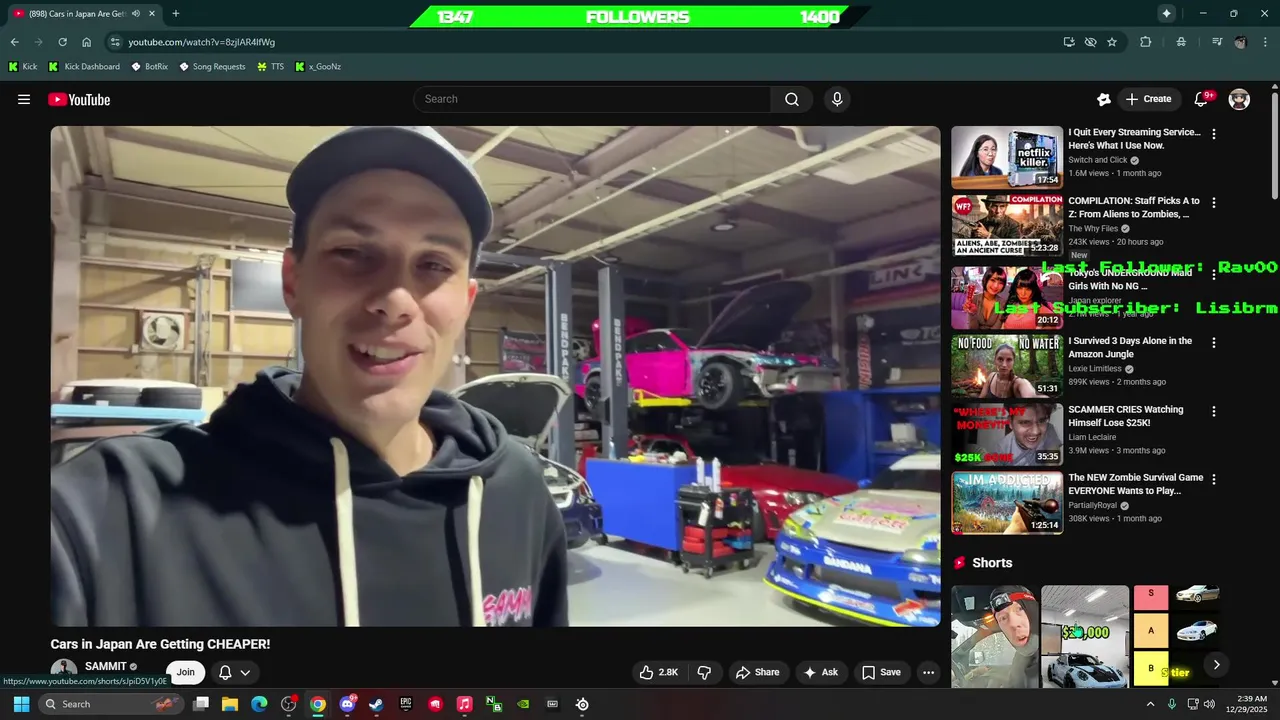This screenshot has width=1280, height=720.
Task: Open options for The Why Files compilation video
Action: (x=1214, y=202)
